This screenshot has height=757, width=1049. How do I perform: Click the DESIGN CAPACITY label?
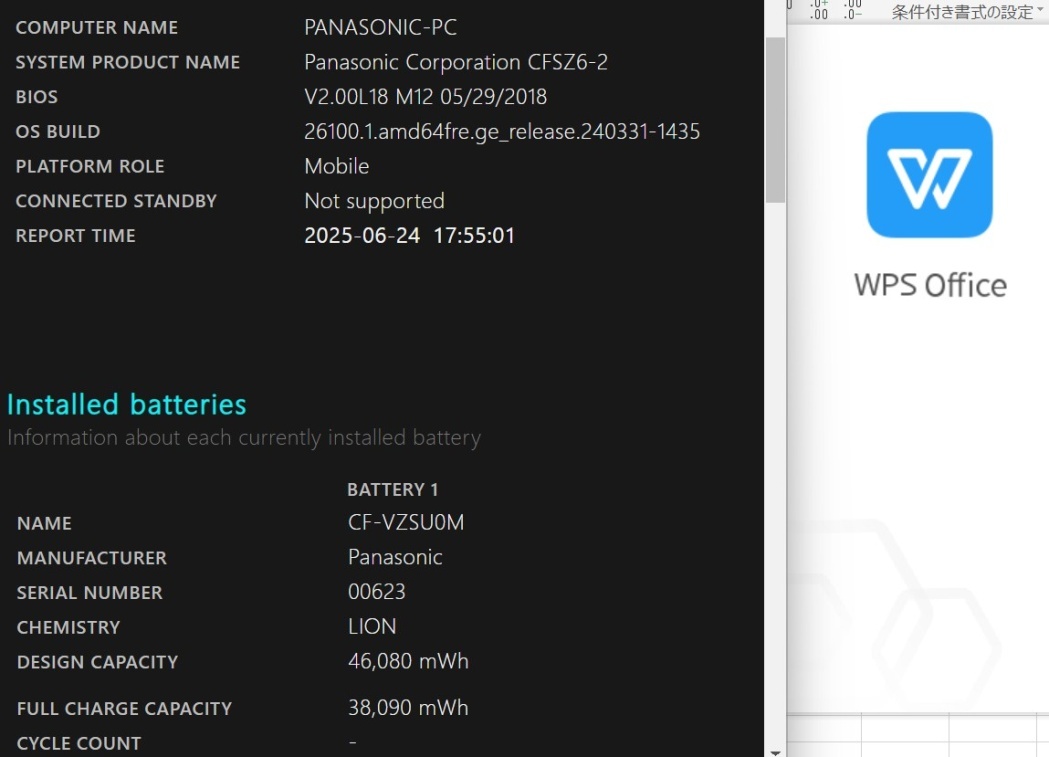pyautogui.click(x=98, y=662)
